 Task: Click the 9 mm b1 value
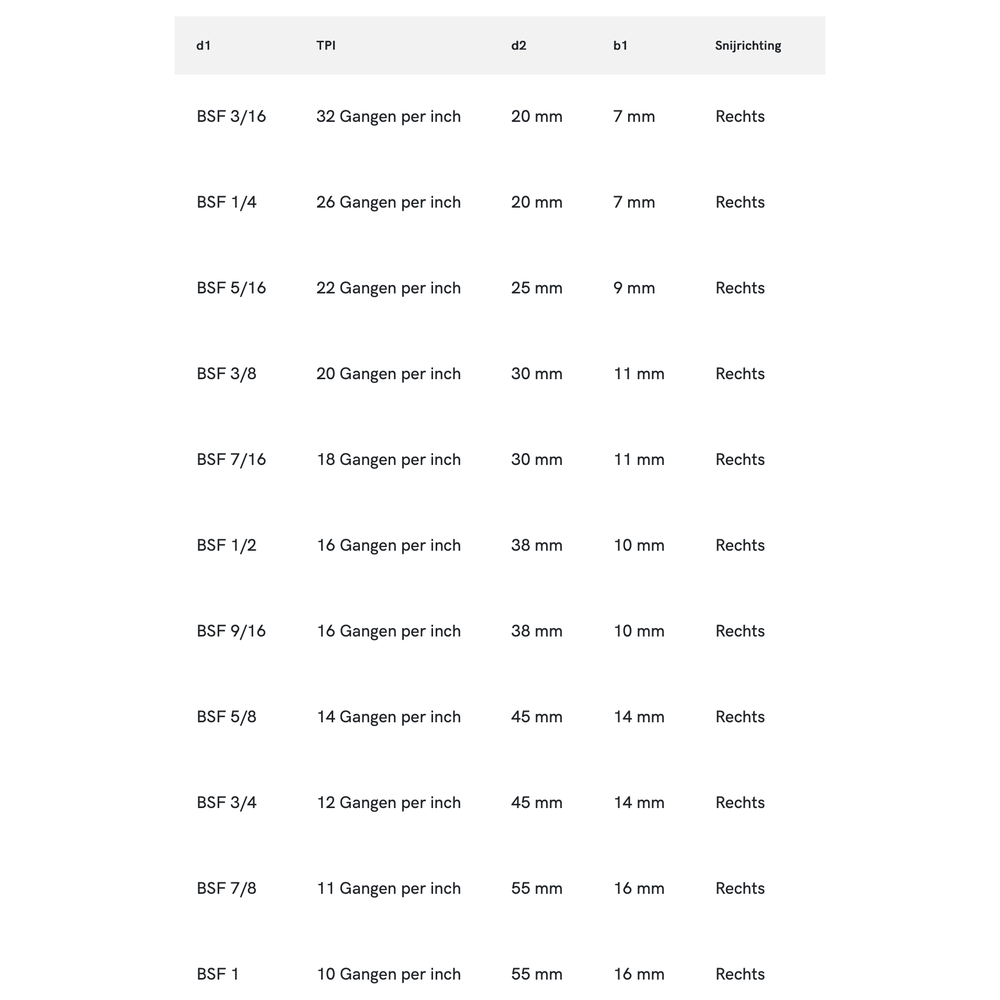pyautogui.click(x=634, y=288)
